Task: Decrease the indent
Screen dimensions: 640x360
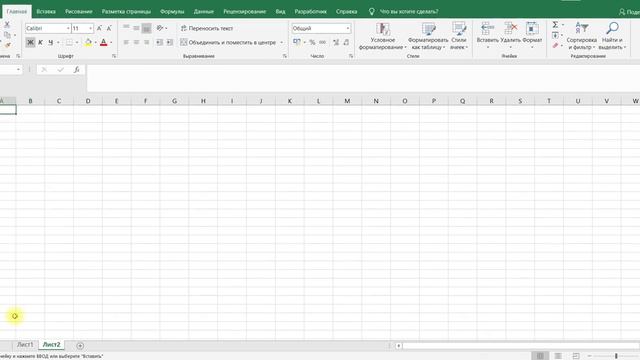Action: [160, 42]
